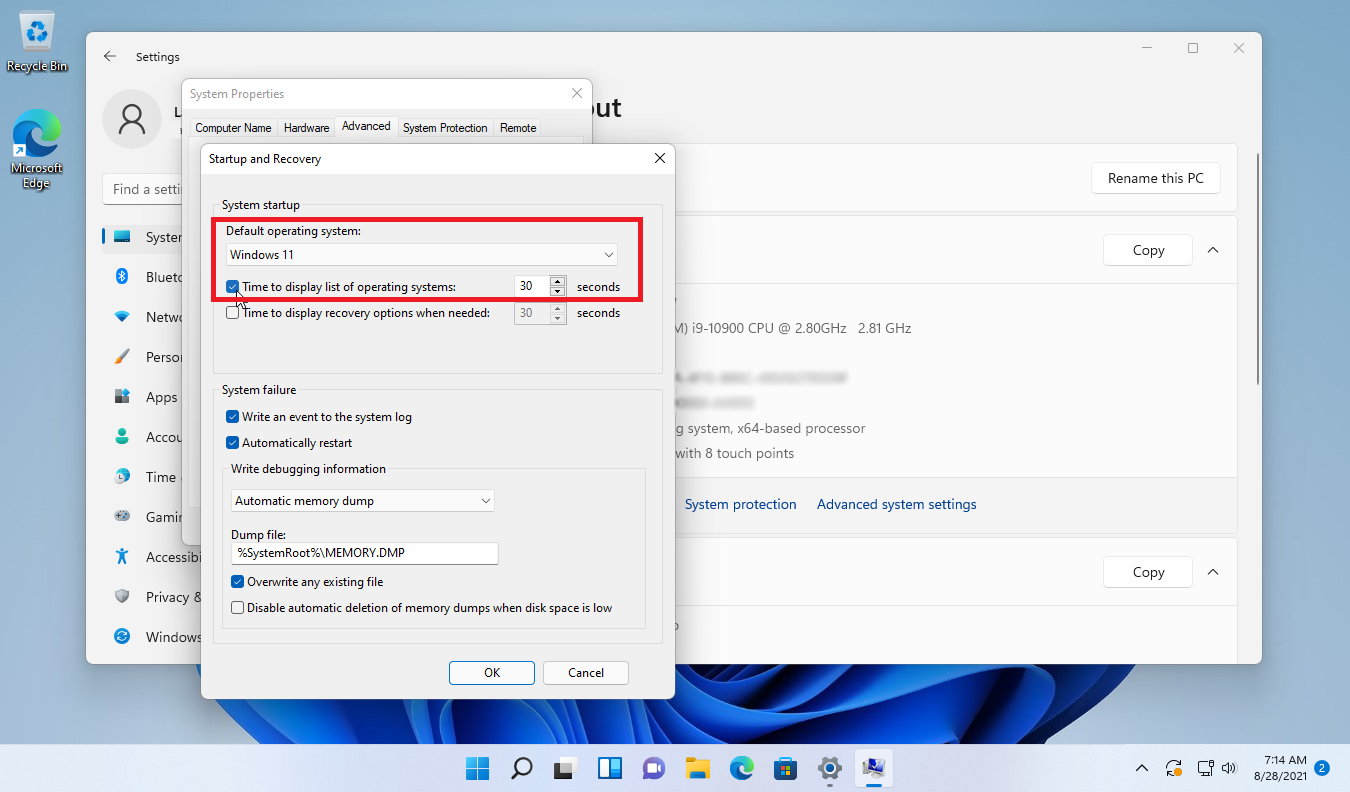Open the volume speaker tray icon
Viewport: 1350px width, 792px height.
(x=1229, y=768)
